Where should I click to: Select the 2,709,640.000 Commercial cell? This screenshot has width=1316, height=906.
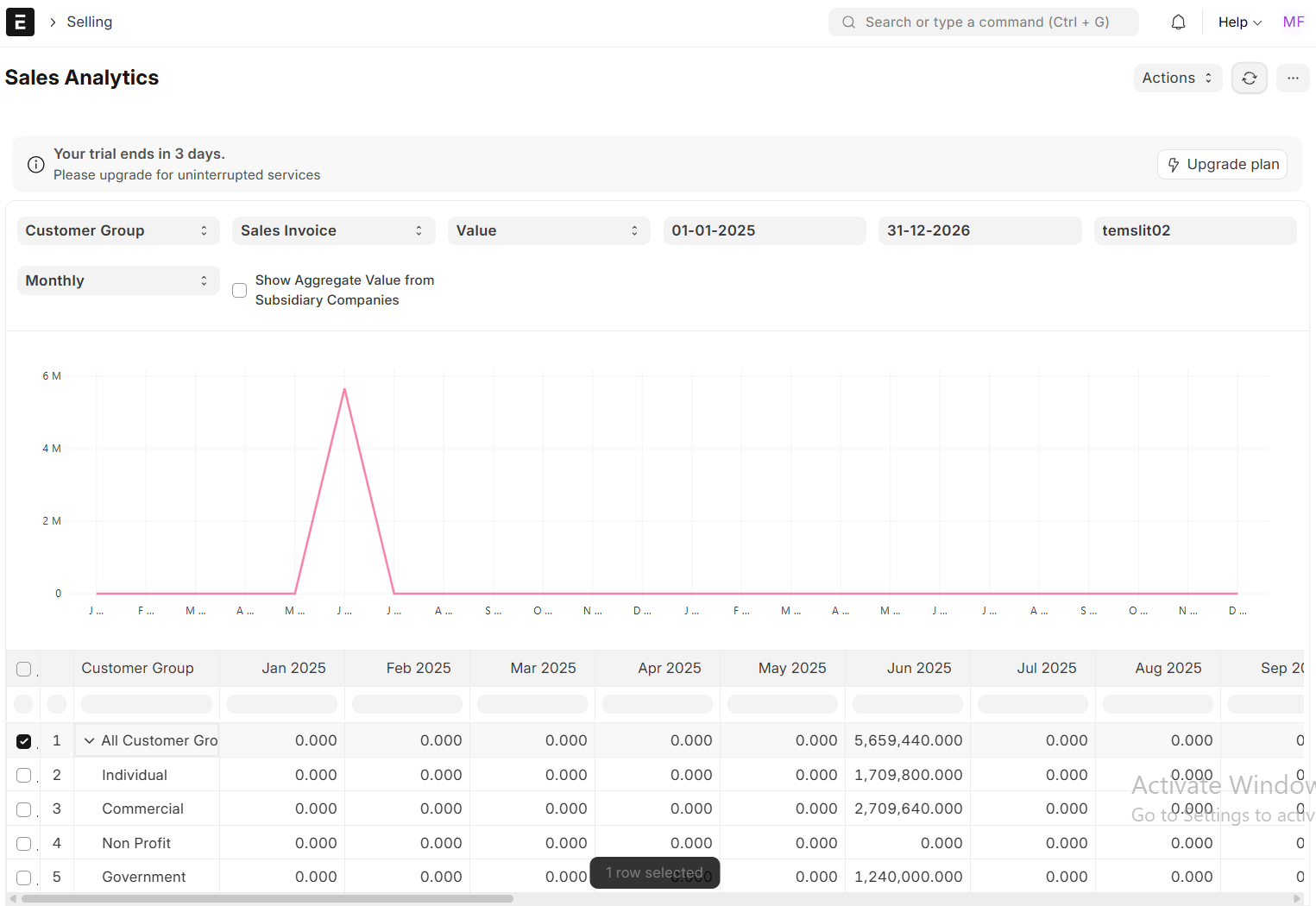click(908, 809)
